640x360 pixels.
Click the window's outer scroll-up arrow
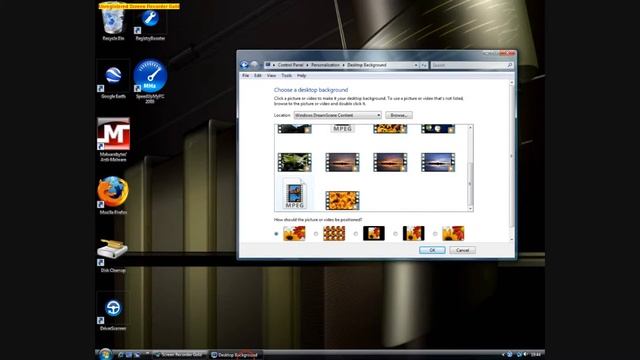[512, 83]
